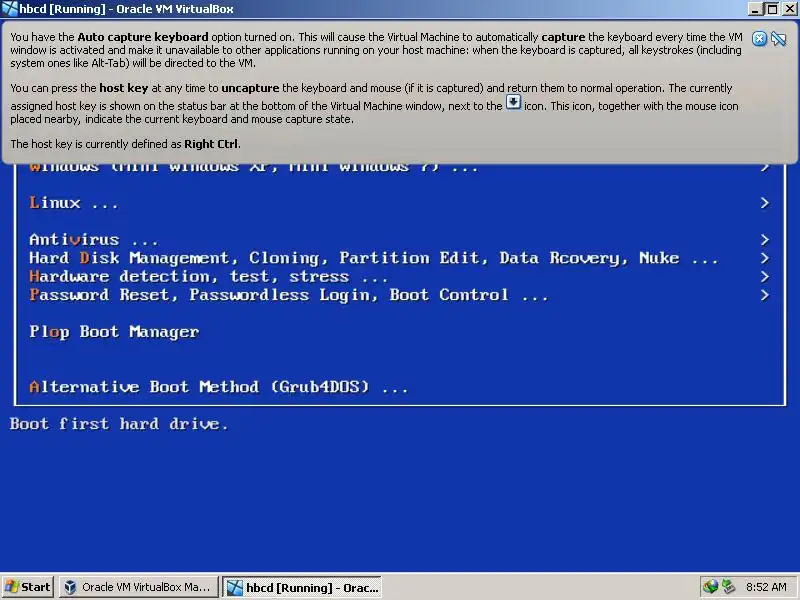Expand the Hard Disk Management submenu arrow

point(764,258)
